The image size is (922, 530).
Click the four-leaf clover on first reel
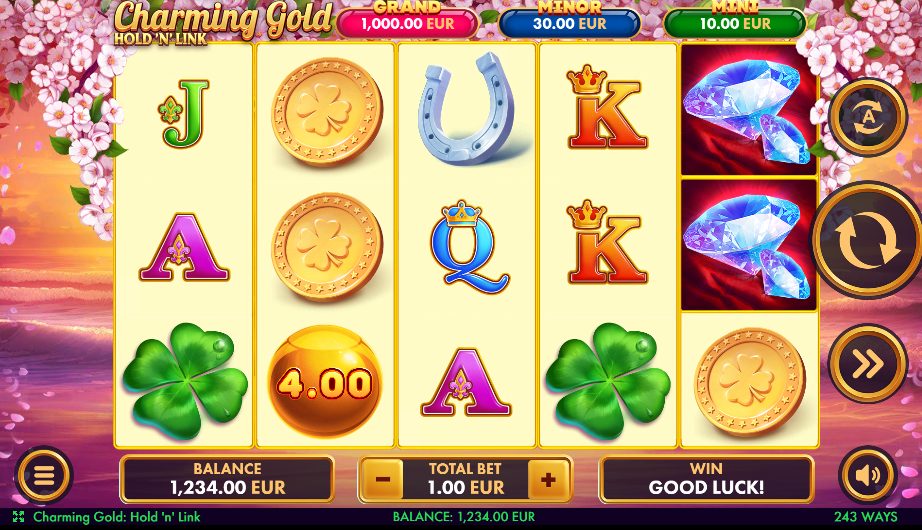184,381
